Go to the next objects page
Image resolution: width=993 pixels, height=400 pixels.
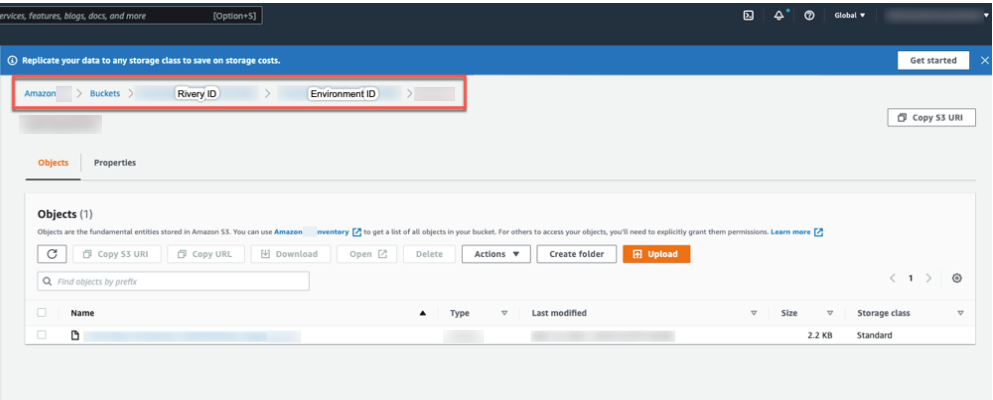(x=929, y=278)
